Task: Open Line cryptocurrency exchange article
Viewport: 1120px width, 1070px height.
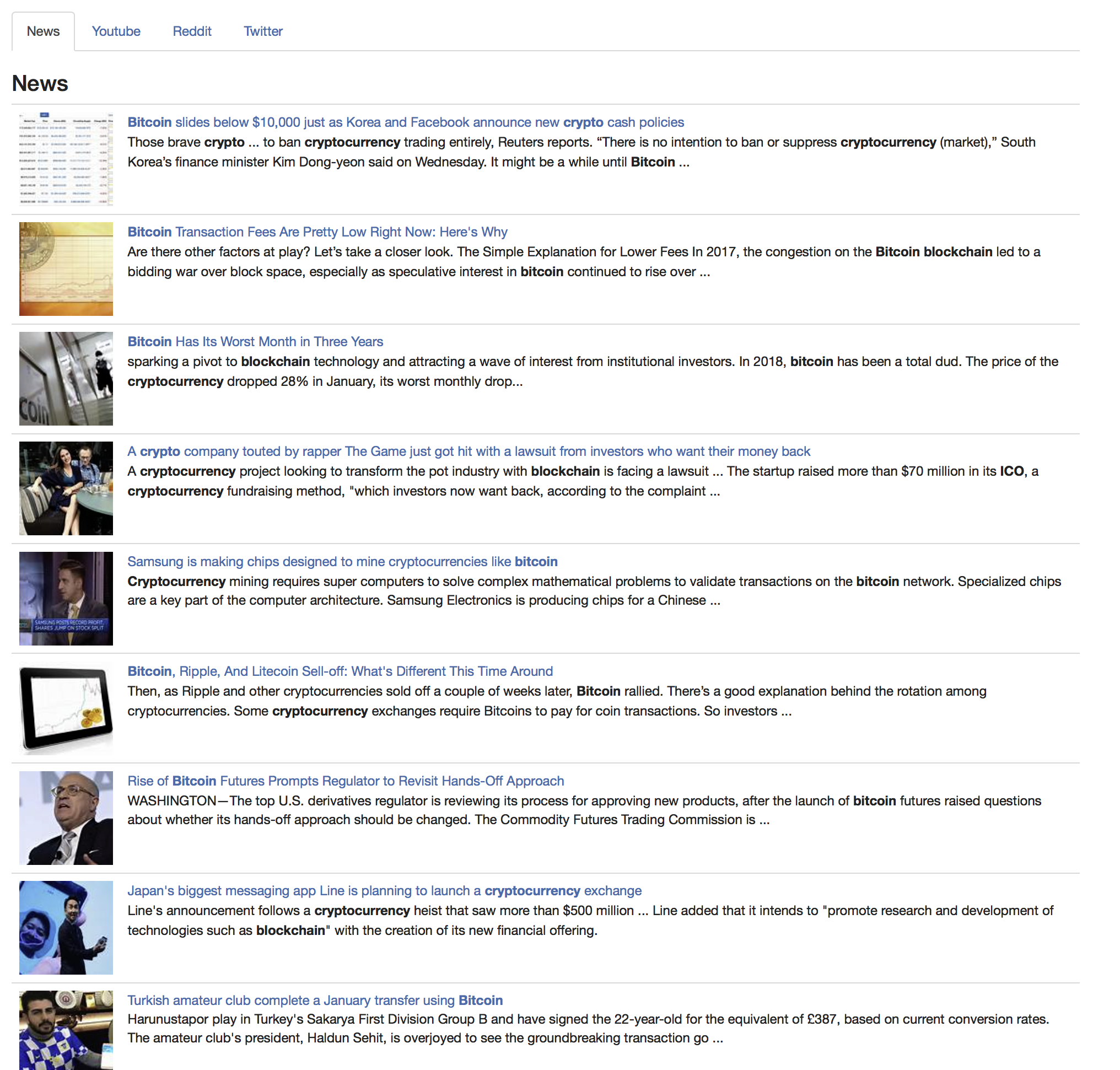Action: click(384, 890)
